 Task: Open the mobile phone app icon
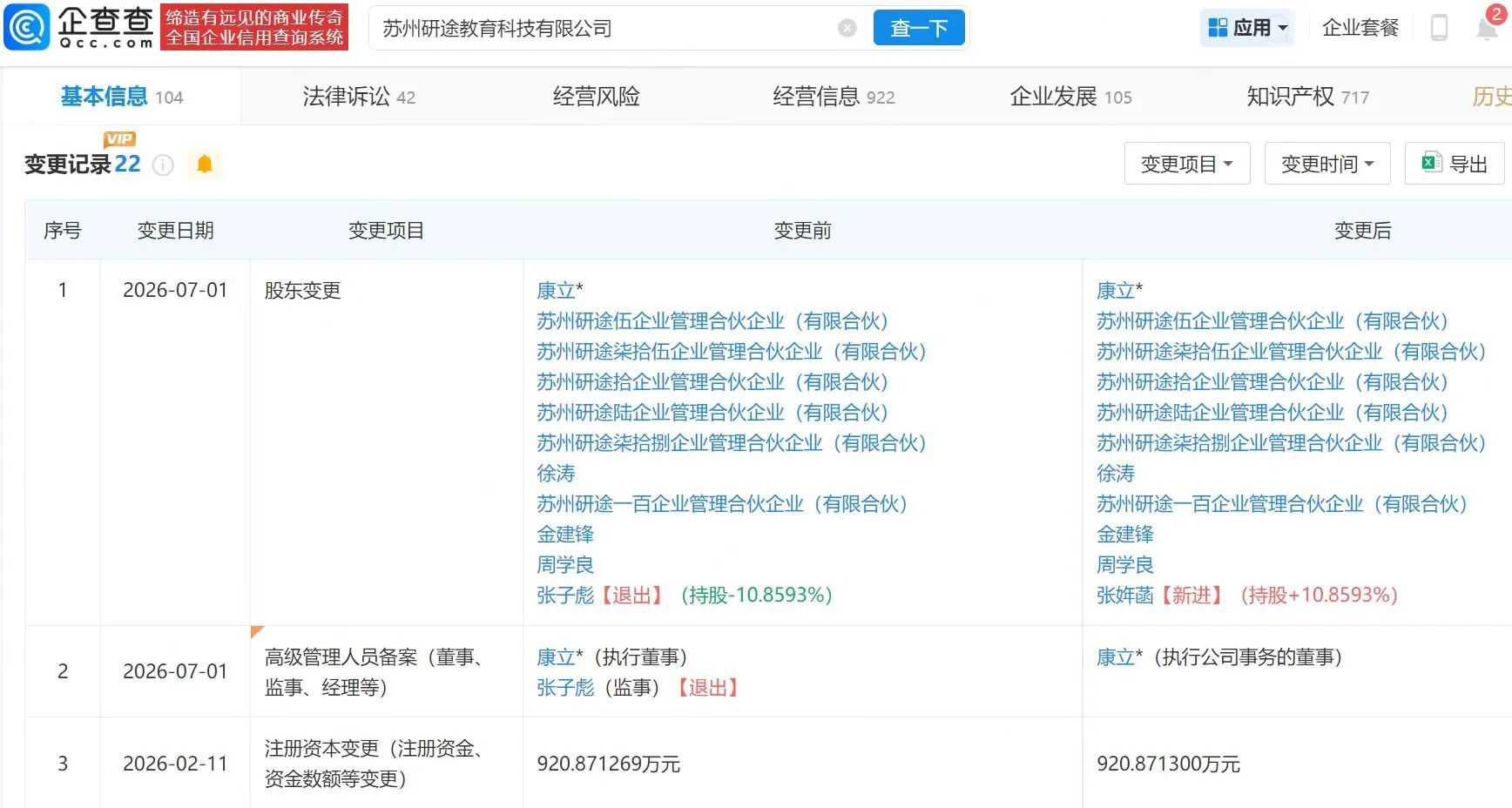click(x=1439, y=28)
